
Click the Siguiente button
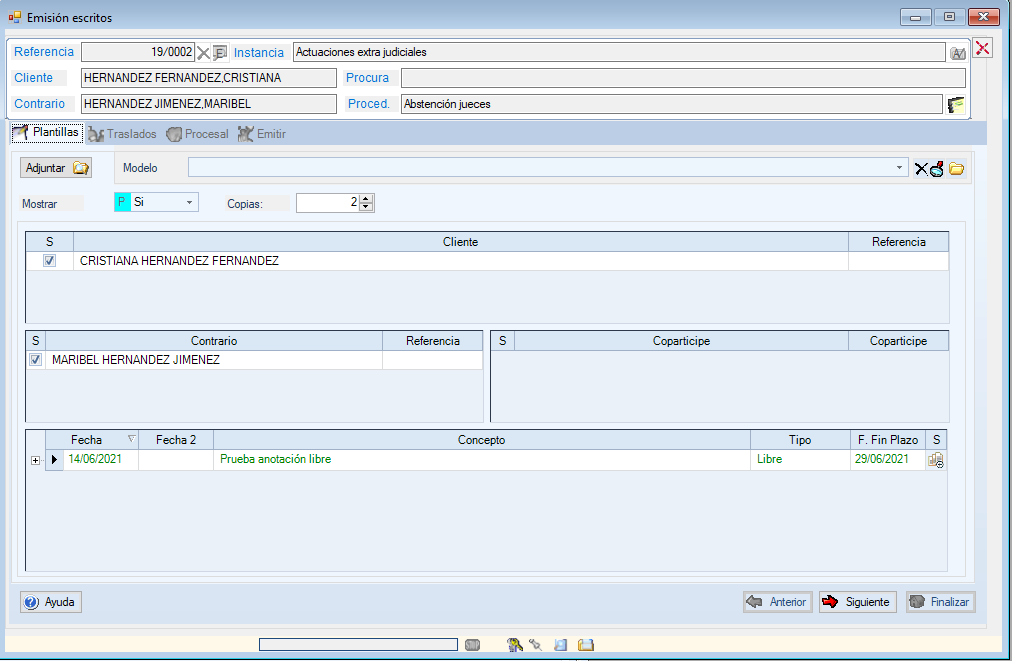[857, 602]
